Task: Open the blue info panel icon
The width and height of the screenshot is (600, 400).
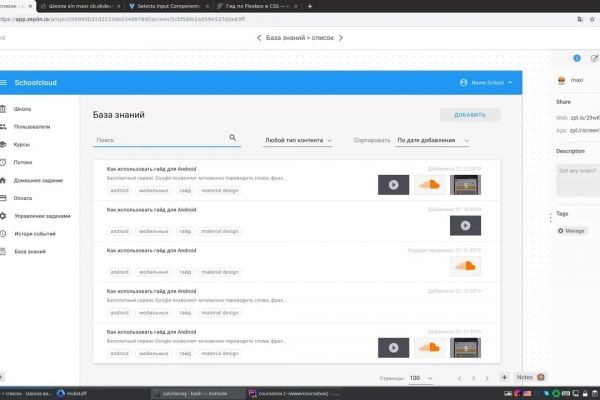Action: pos(577,58)
